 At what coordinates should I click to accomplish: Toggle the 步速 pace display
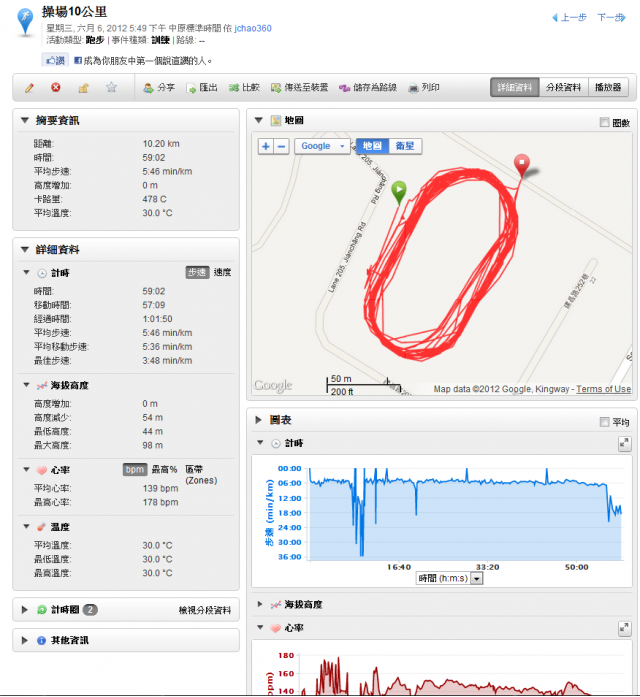(197, 272)
